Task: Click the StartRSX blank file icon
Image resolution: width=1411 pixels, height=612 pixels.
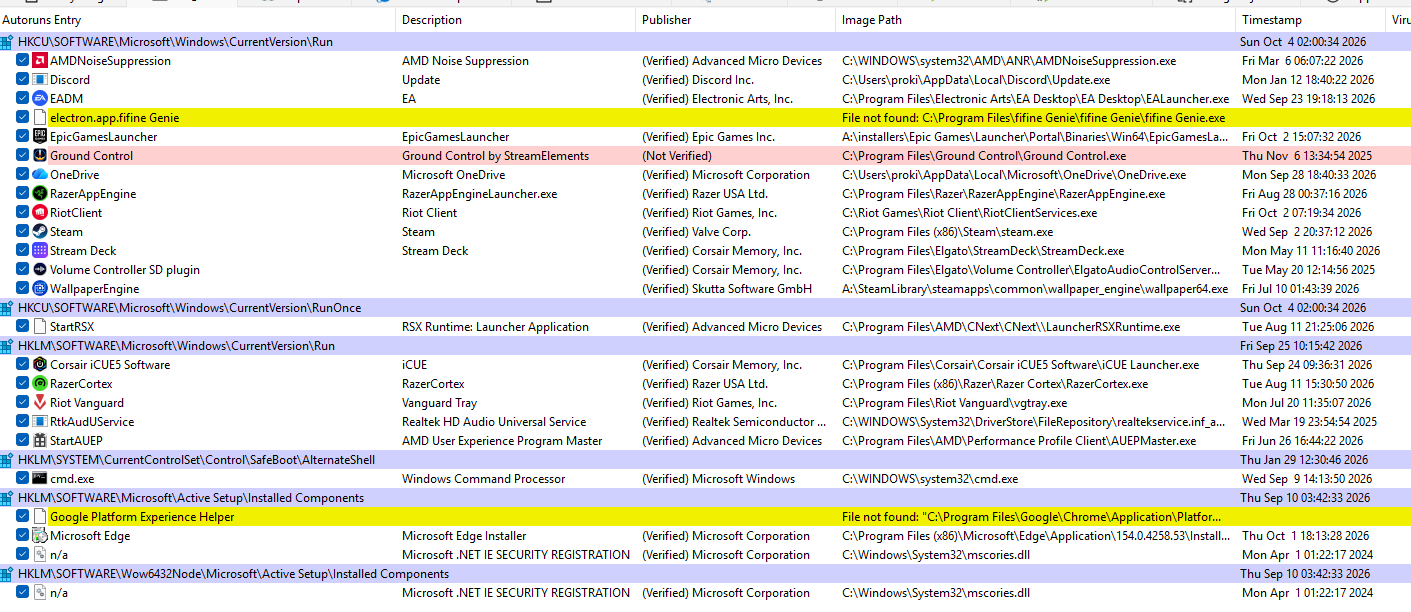Action: tap(40, 327)
